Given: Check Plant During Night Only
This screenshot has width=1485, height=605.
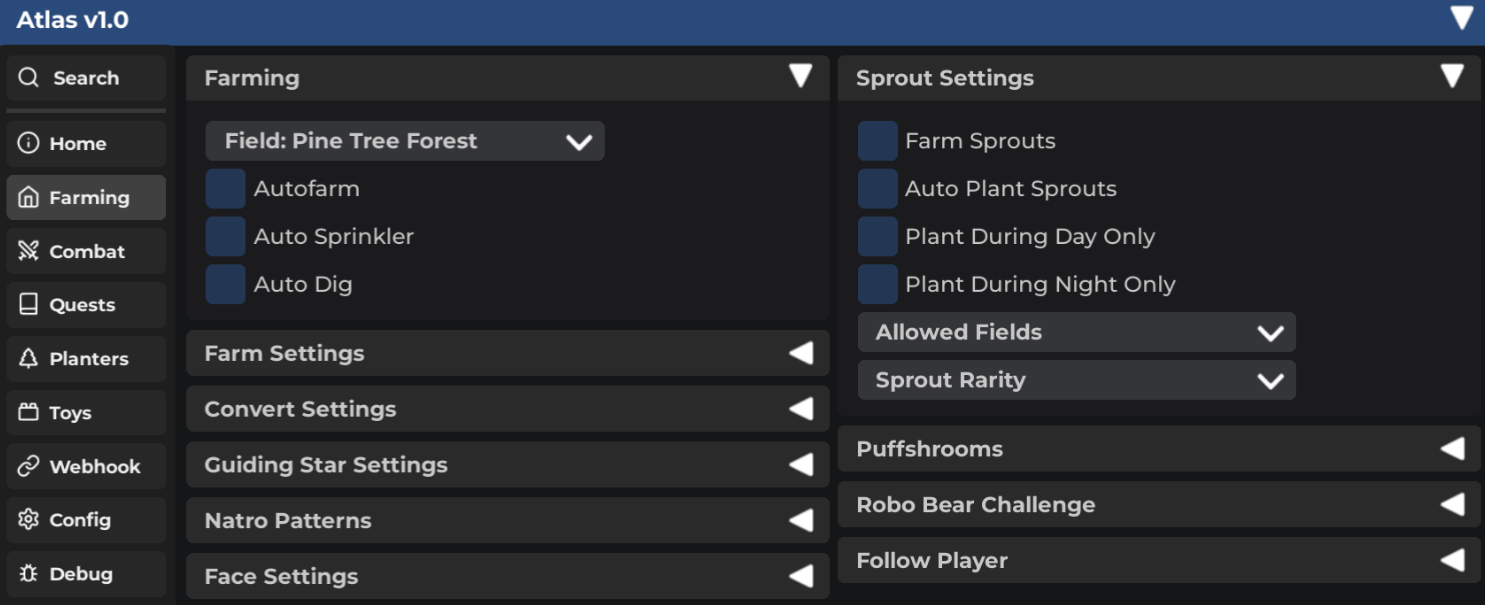Looking at the screenshot, I should (x=878, y=285).
